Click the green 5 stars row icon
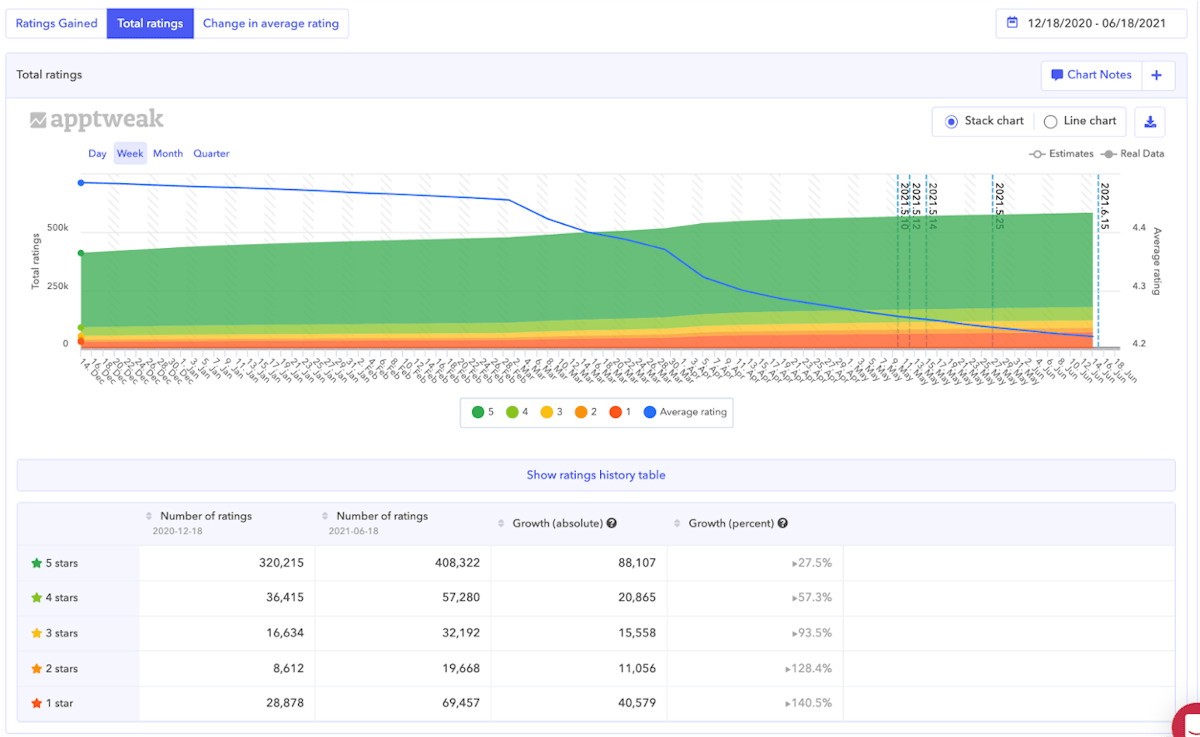This screenshot has height=737, width=1200. (37, 563)
